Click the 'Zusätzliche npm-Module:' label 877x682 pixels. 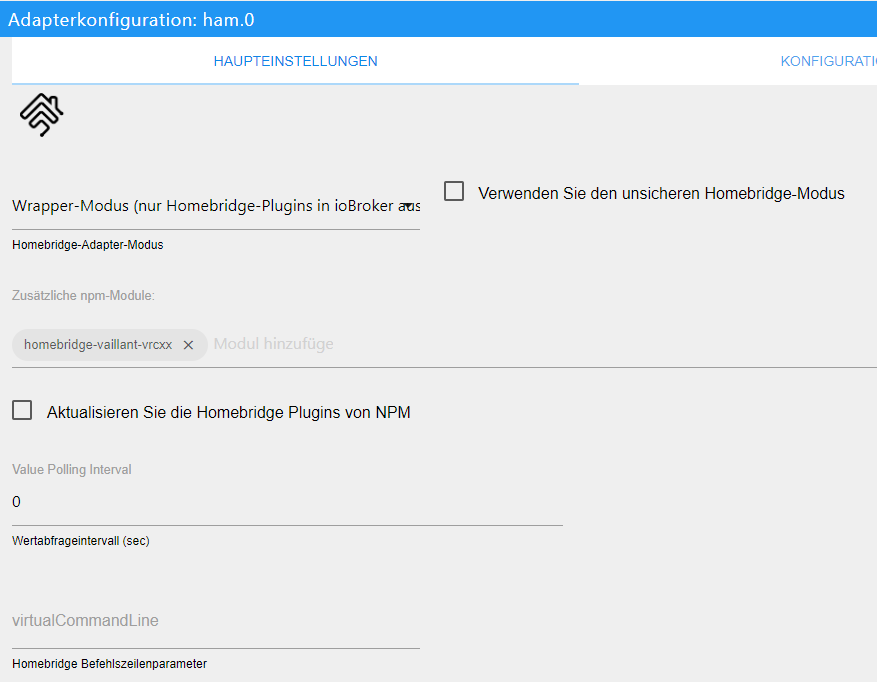(x=84, y=296)
